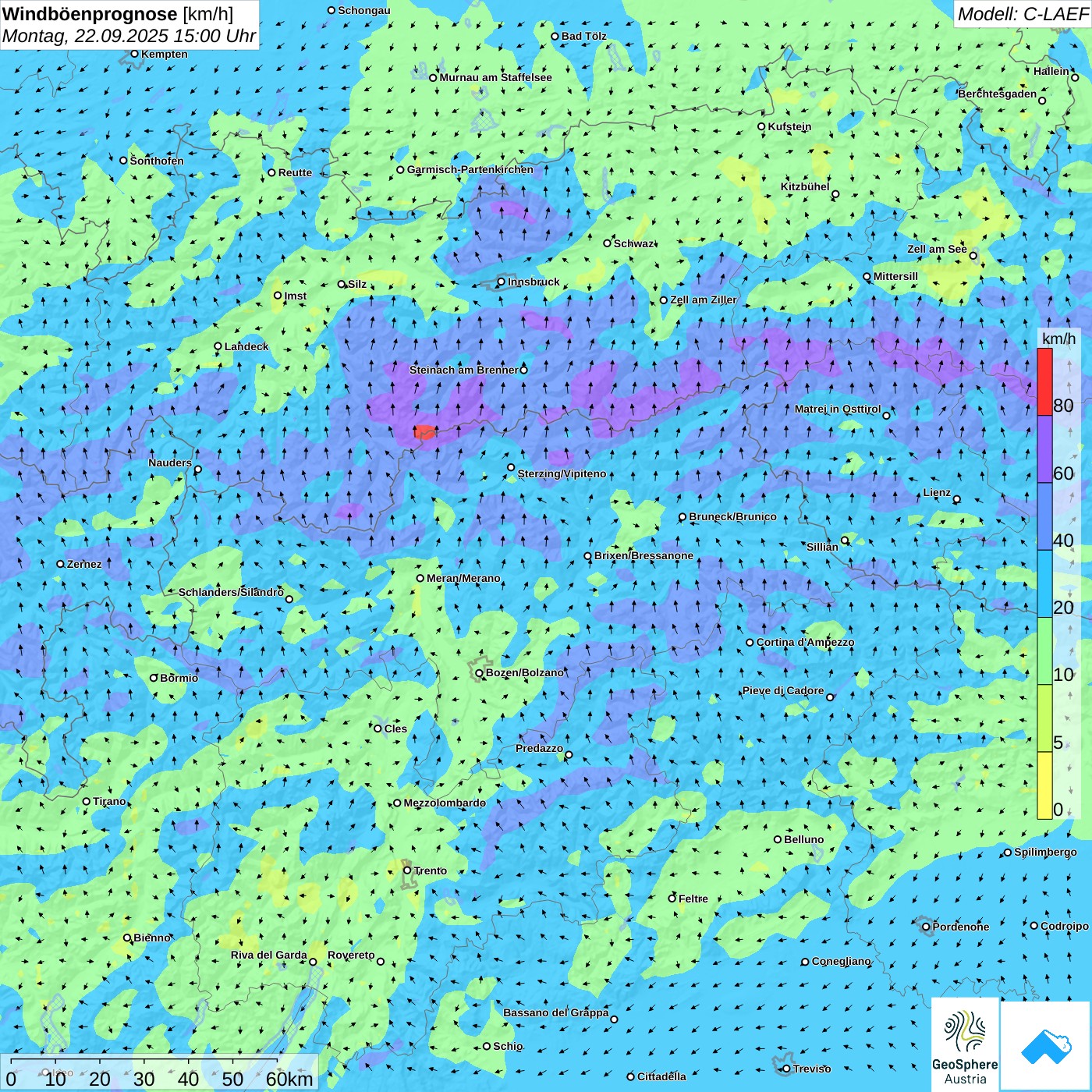Click the Rovereto label

coord(351,955)
